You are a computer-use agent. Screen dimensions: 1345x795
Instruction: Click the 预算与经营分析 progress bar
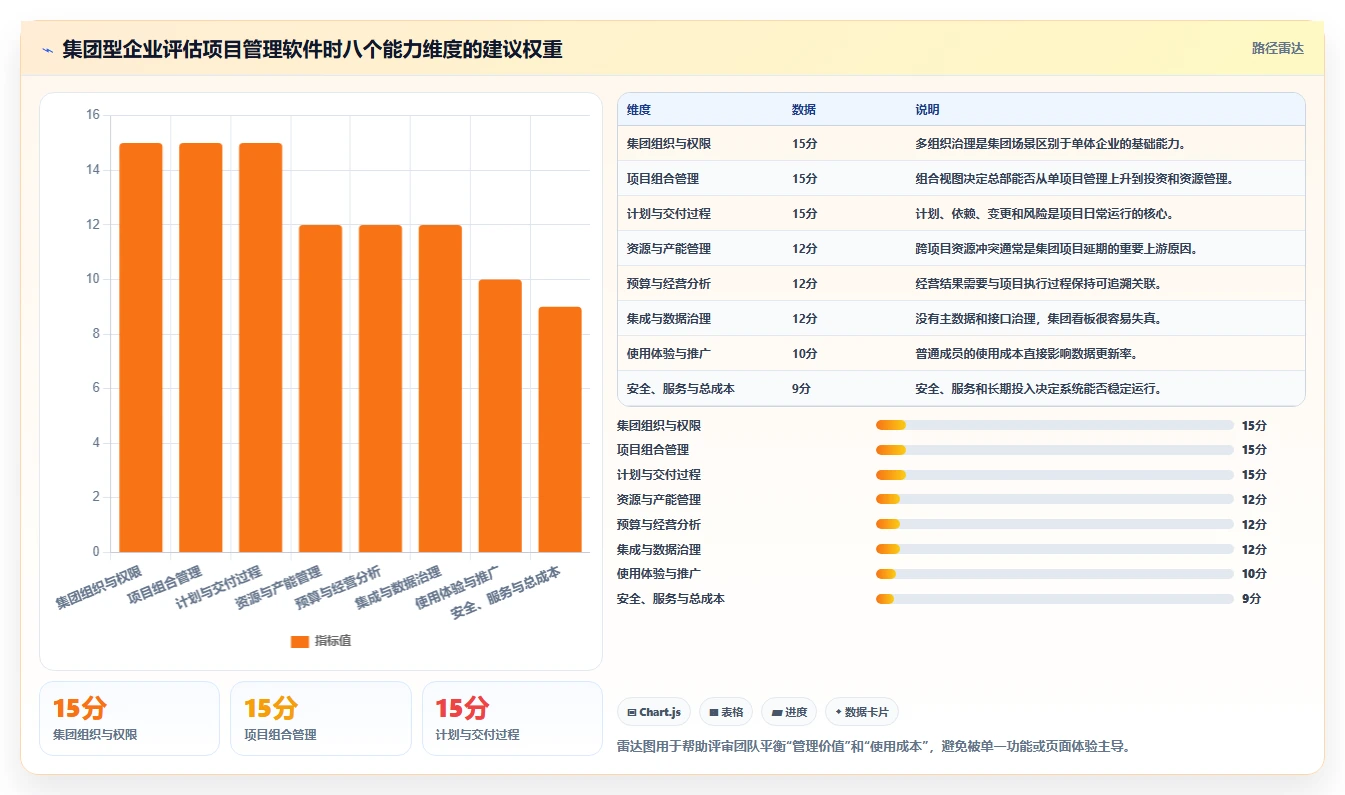1054,524
